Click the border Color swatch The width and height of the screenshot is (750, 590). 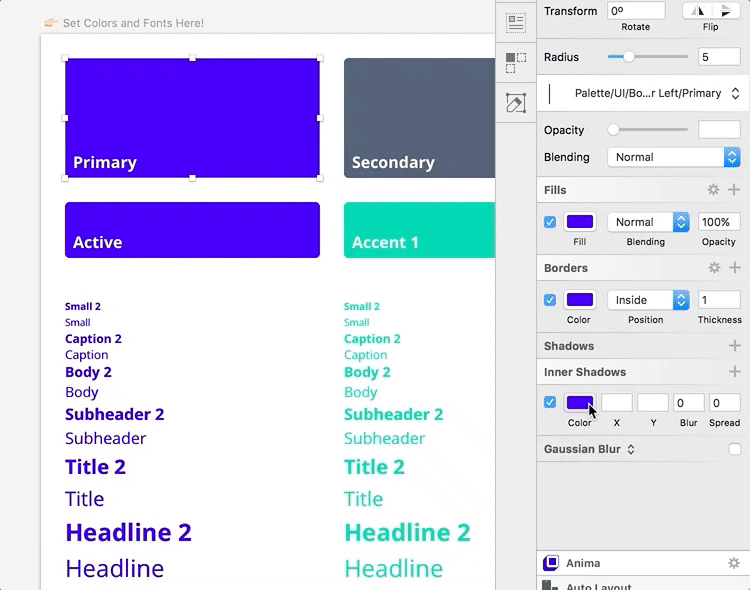[580, 300]
